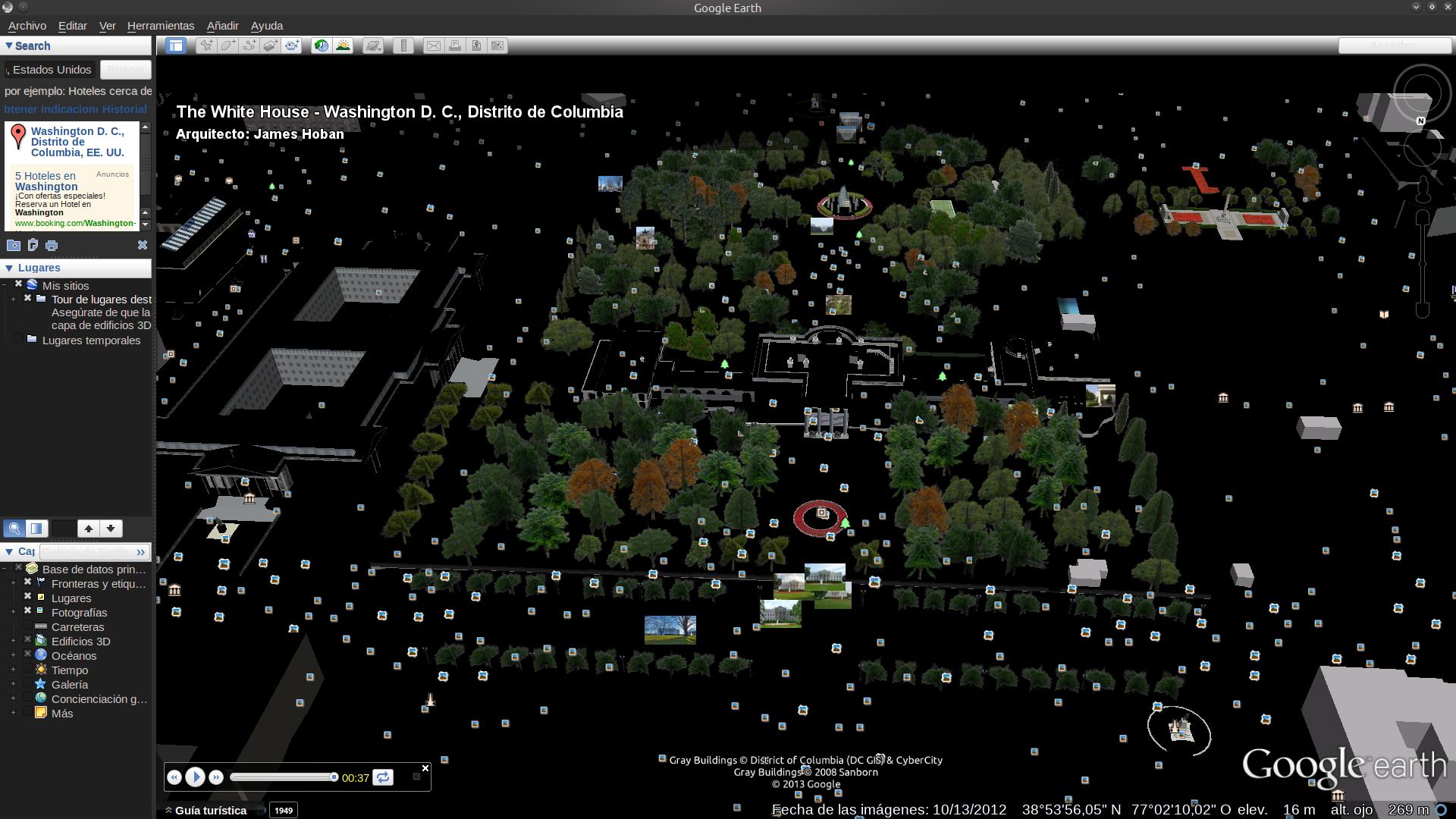Expand the Edificios 3D layer

coord(13,642)
